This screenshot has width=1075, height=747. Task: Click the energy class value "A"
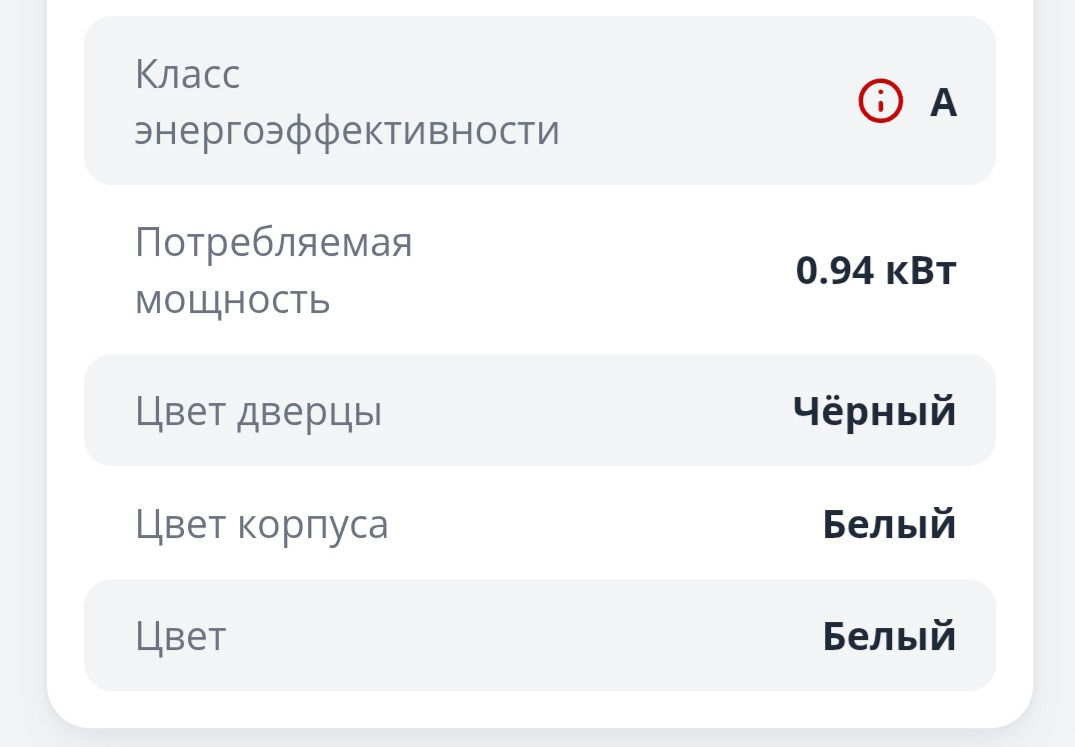click(943, 102)
